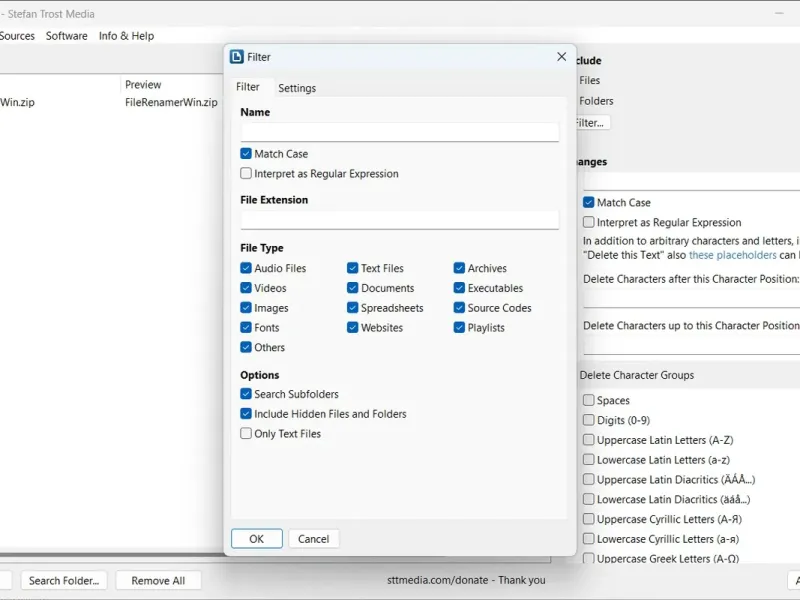The width and height of the screenshot is (800, 600).
Task: Disable Search Subfolders option
Action: pos(246,394)
